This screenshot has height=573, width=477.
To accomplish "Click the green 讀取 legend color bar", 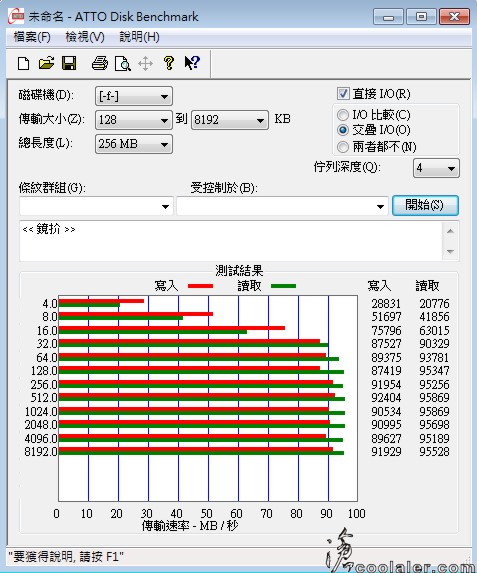I will click(283, 286).
